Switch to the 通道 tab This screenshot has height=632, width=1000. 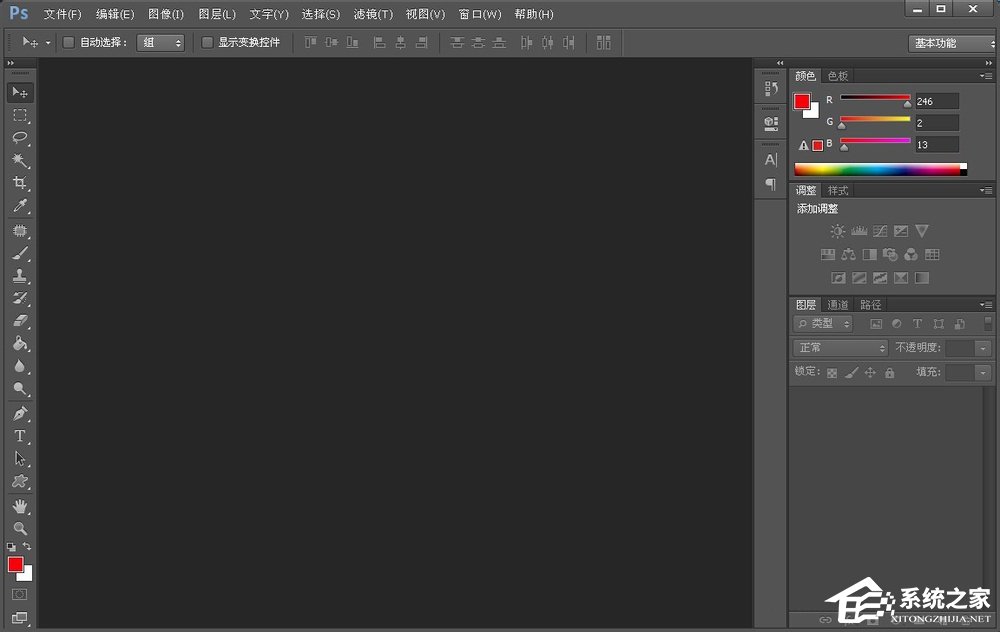coord(837,303)
